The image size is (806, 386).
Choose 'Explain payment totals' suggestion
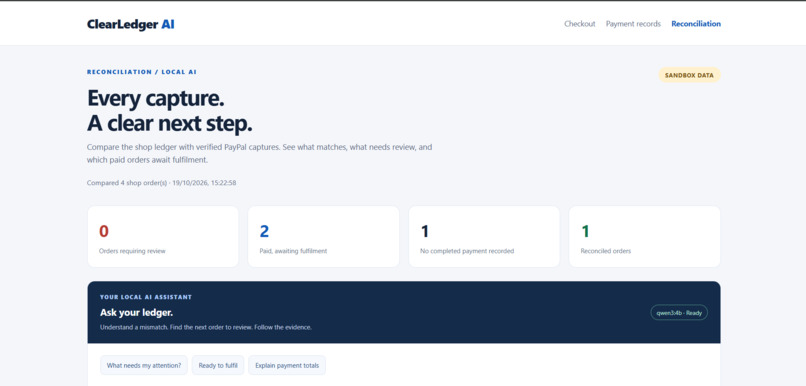click(x=287, y=365)
